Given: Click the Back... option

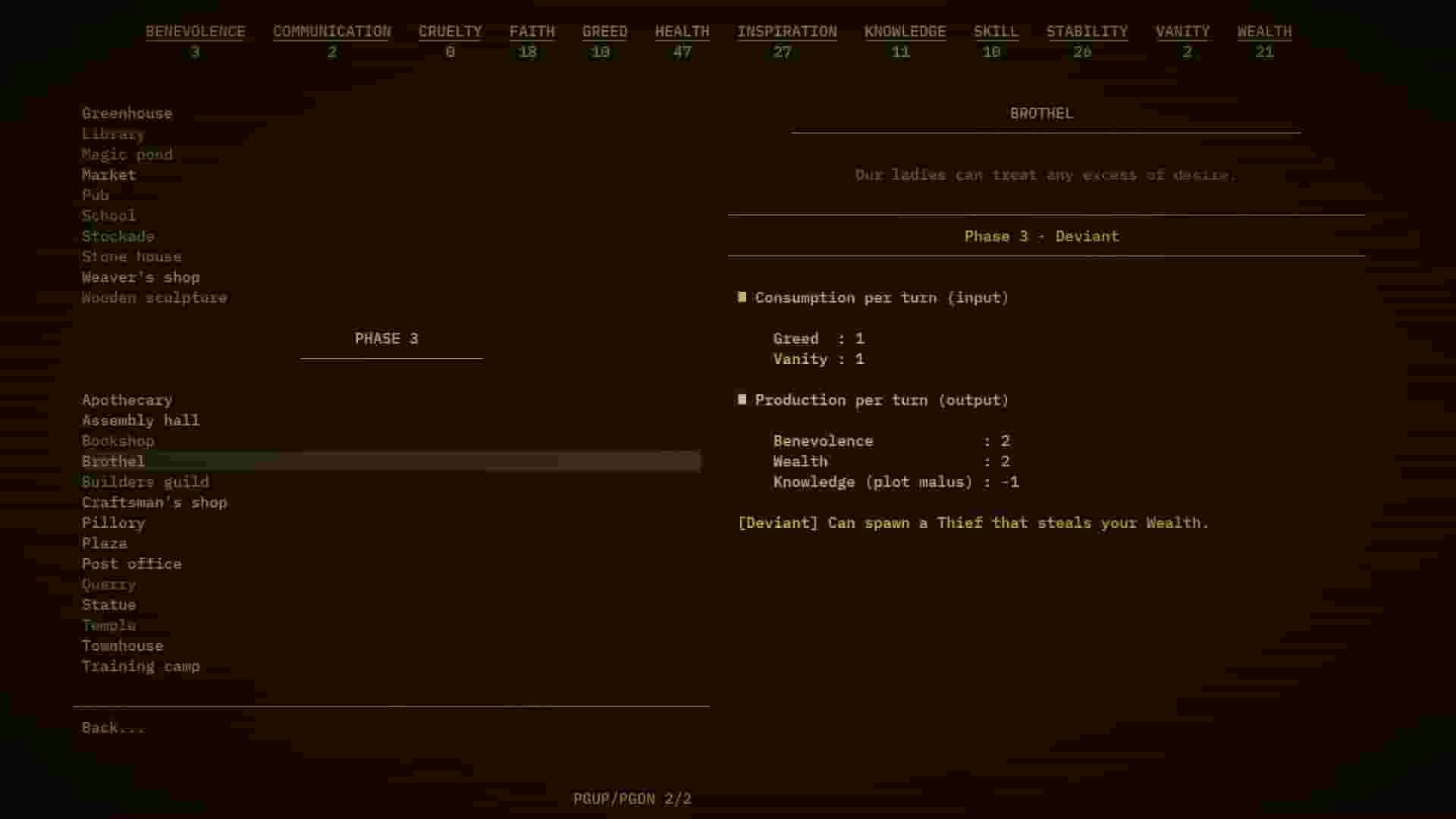Looking at the screenshot, I should (112, 727).
